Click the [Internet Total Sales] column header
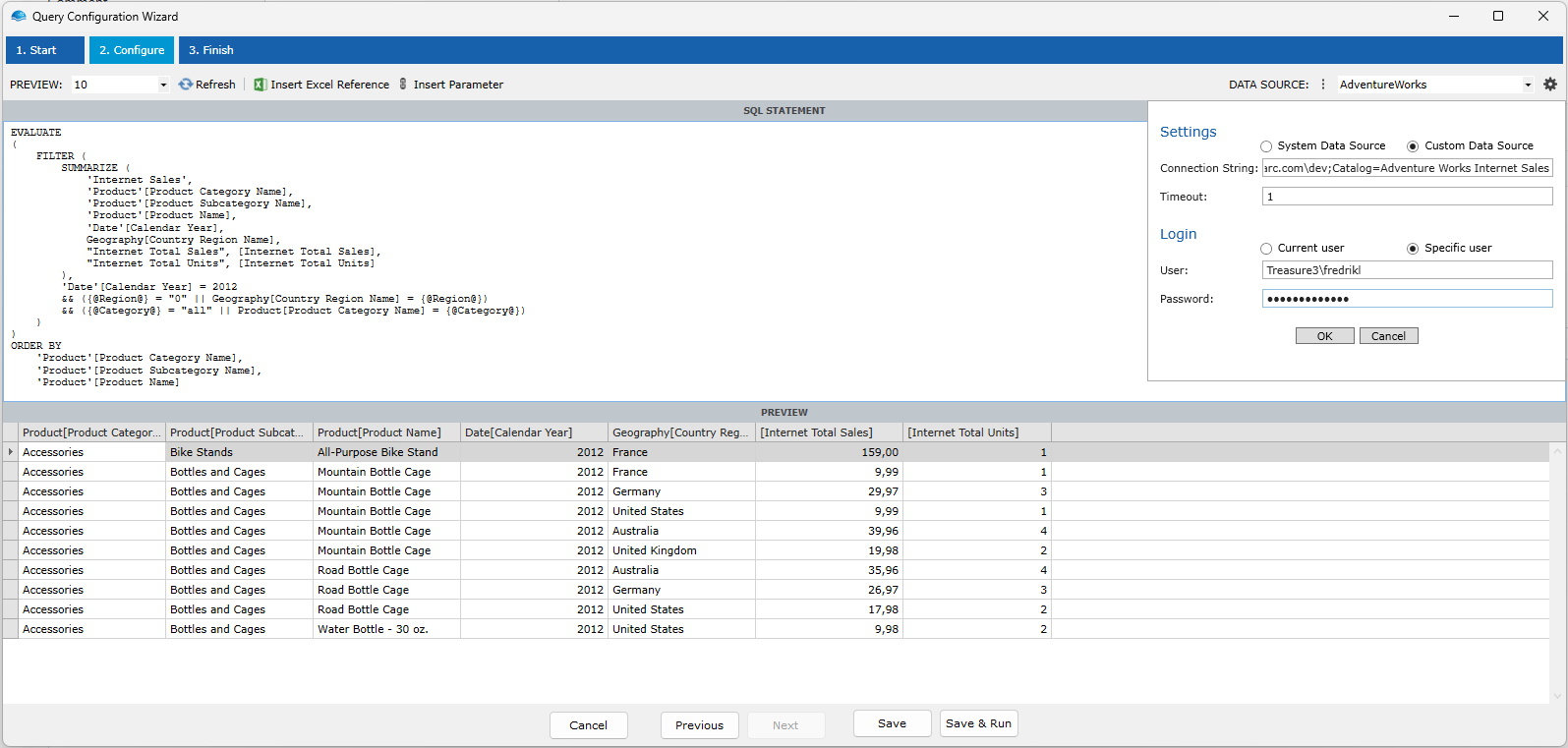The image size is (1568, 748). click(x=830, y=432)
